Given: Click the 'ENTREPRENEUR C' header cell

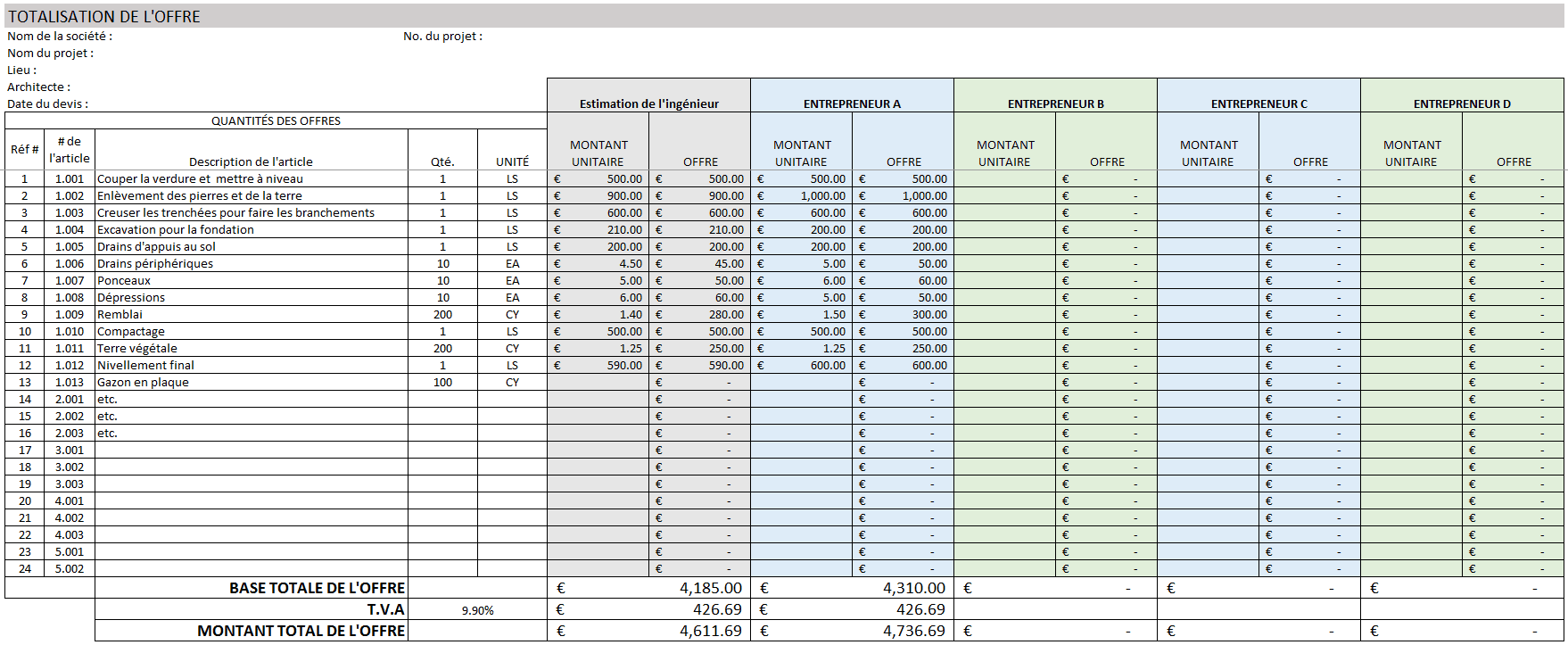Looking at the screenshot, I should [x=1259, y=103].
